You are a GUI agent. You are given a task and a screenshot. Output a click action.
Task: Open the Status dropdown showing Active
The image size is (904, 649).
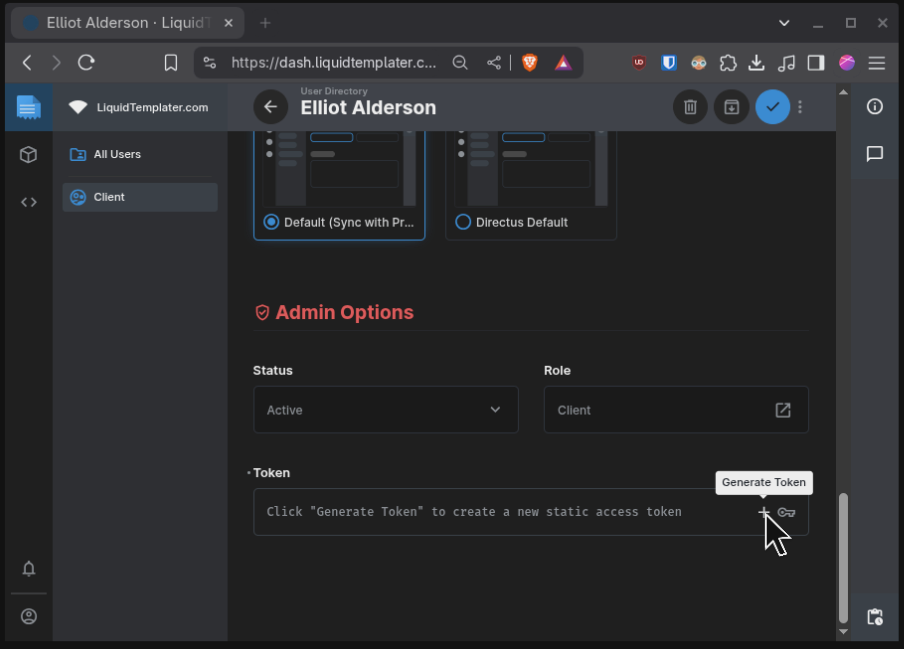pyautogui.click(x=386, y=410)
